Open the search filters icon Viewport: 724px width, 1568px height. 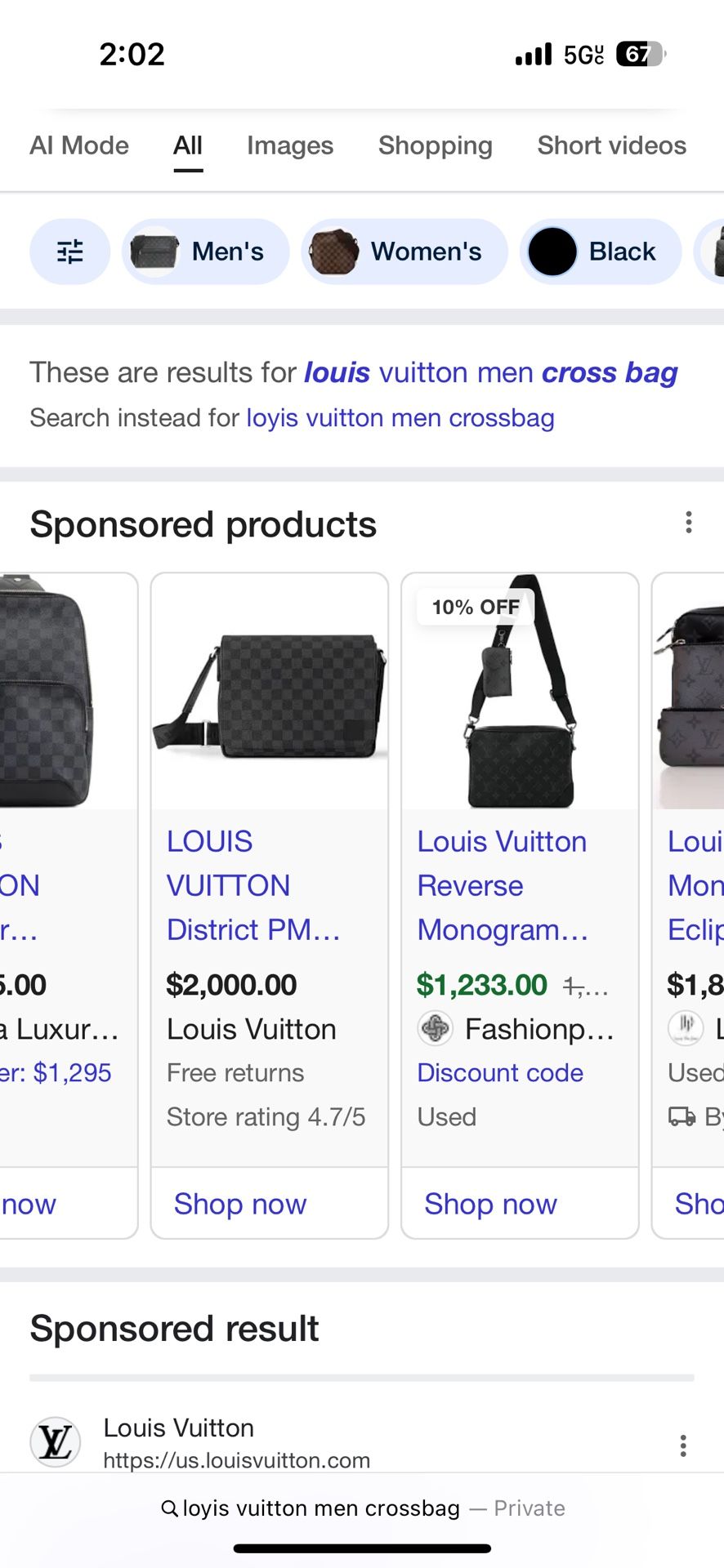69,252
